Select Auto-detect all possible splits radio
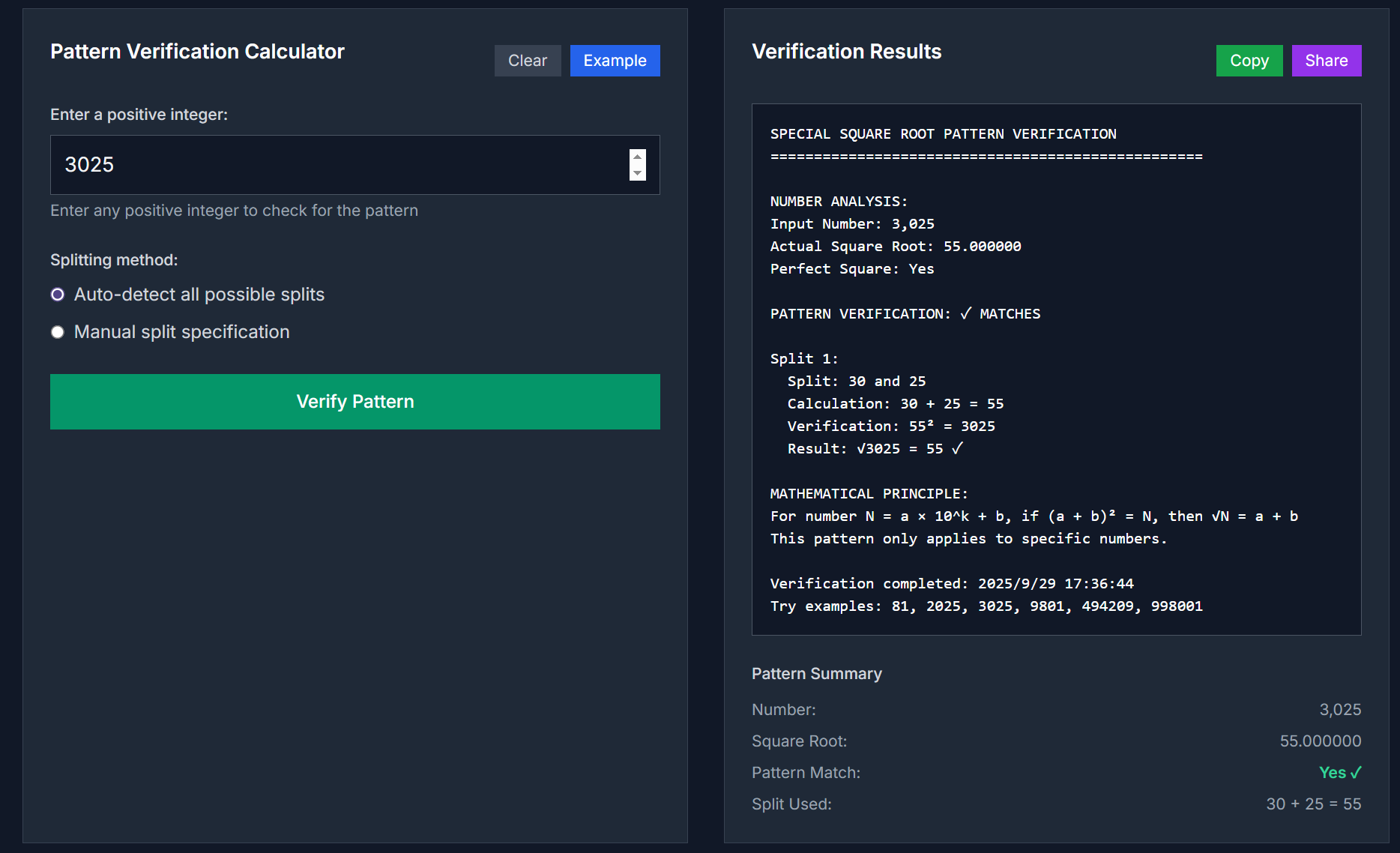The width and height of the screenshot is (1400, 853). pyautogui.click(x=58, y=295)
